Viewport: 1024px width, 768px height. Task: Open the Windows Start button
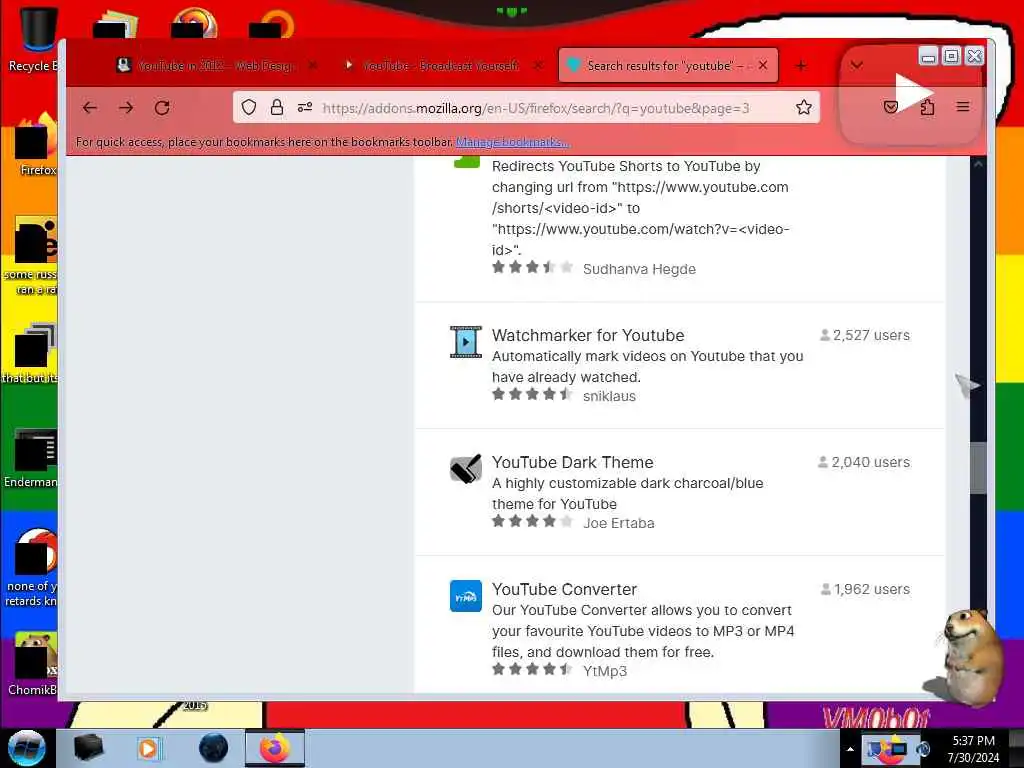click(27, 748)
